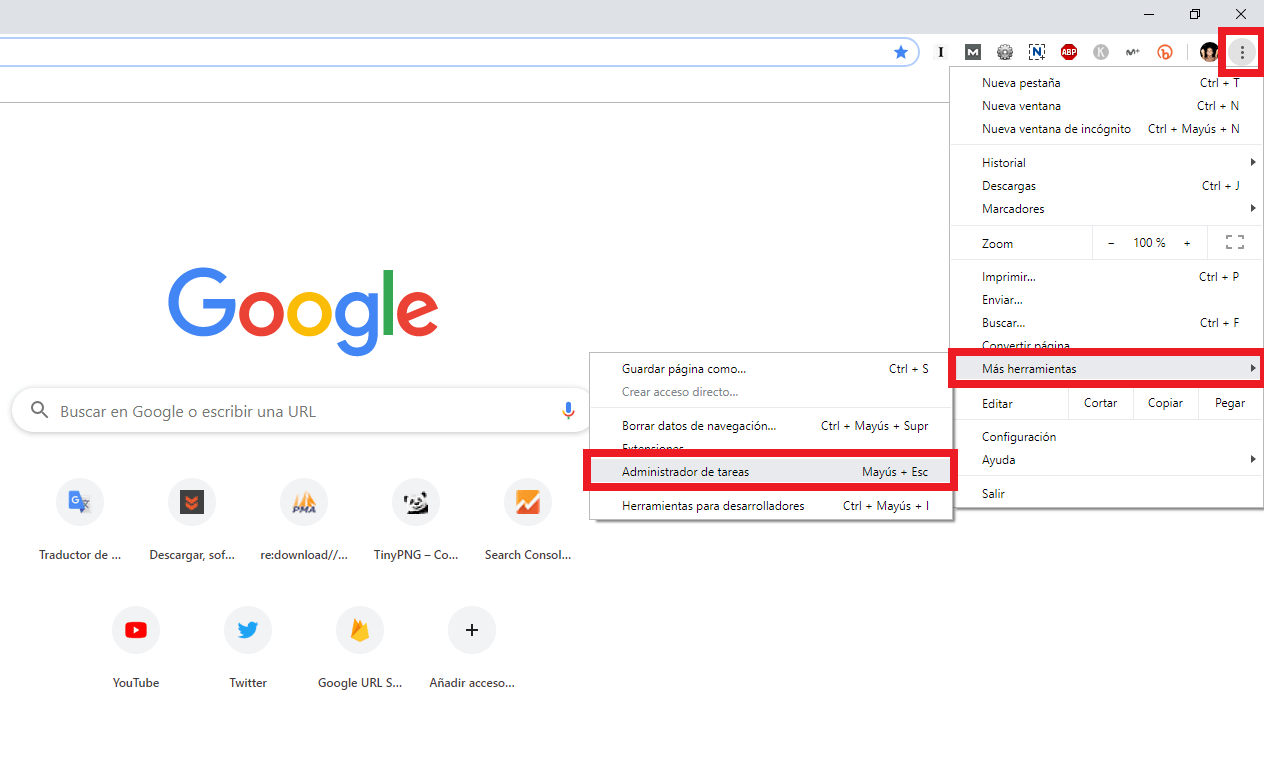Image resolution: width=1264 pixels, height=768 pixels.
Task: Choose Crear acceso directo... in submenu
Action: click(771, 392)
